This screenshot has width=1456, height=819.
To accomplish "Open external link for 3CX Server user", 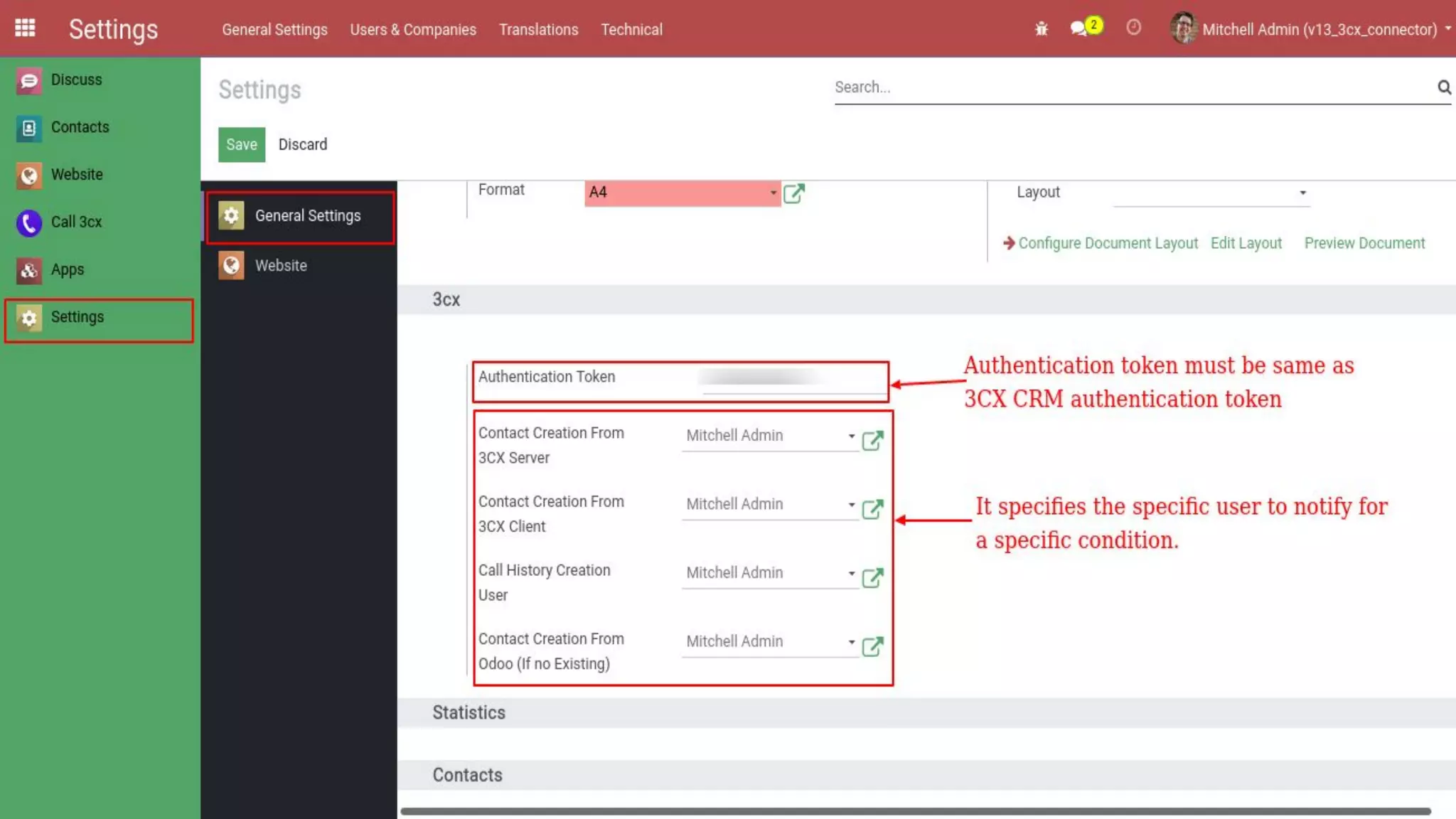I will 872,440.
